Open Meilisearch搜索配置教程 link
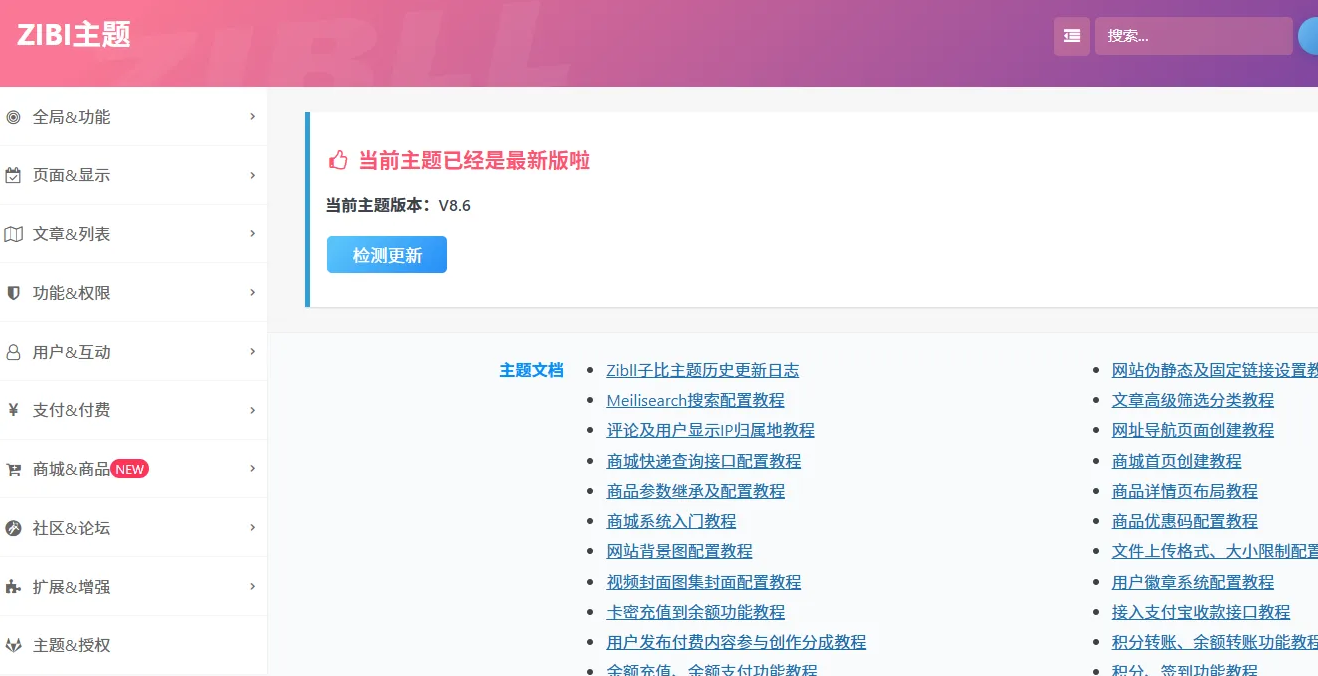1318x676 pixels. (695, 400)
